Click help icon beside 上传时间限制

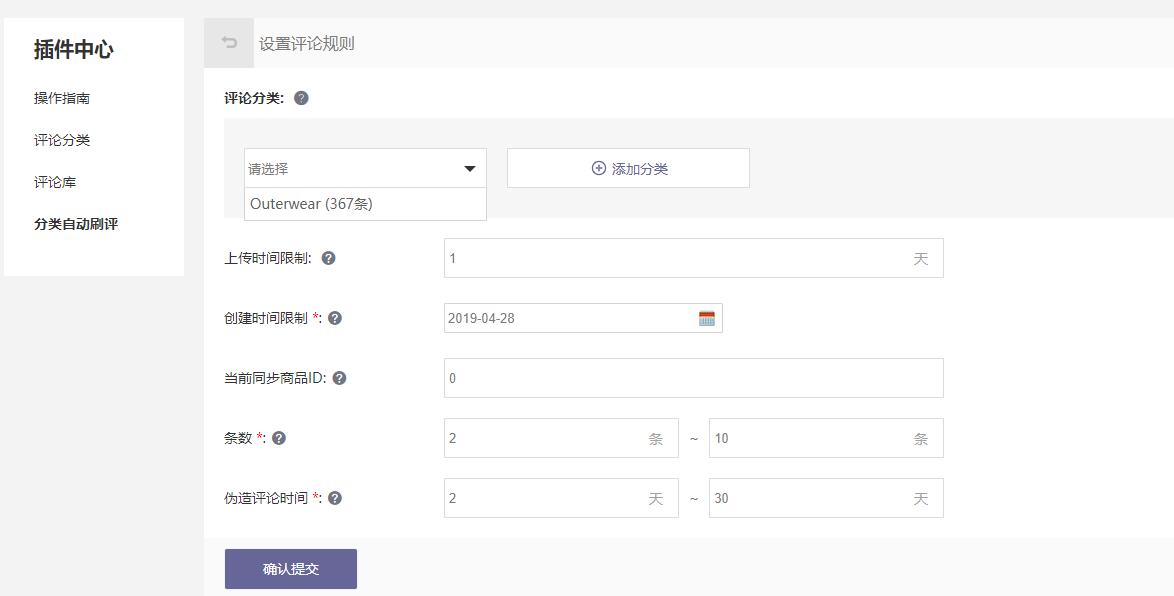click(x=328, y=258)
